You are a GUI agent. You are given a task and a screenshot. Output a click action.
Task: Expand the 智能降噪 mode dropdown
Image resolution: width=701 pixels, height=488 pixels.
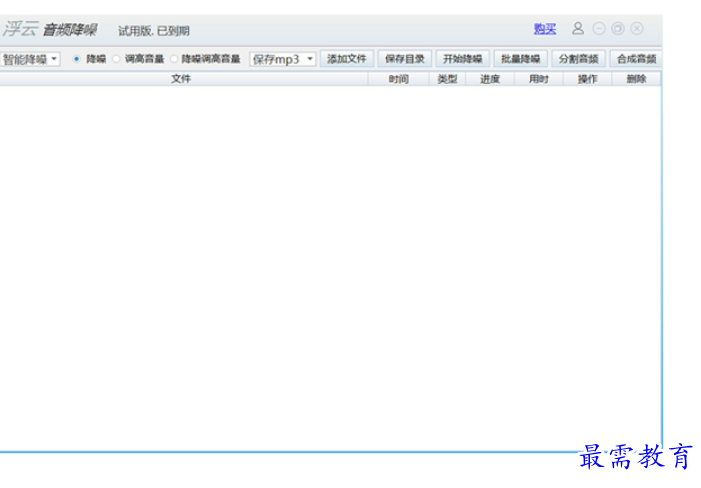tap(30, 59)
